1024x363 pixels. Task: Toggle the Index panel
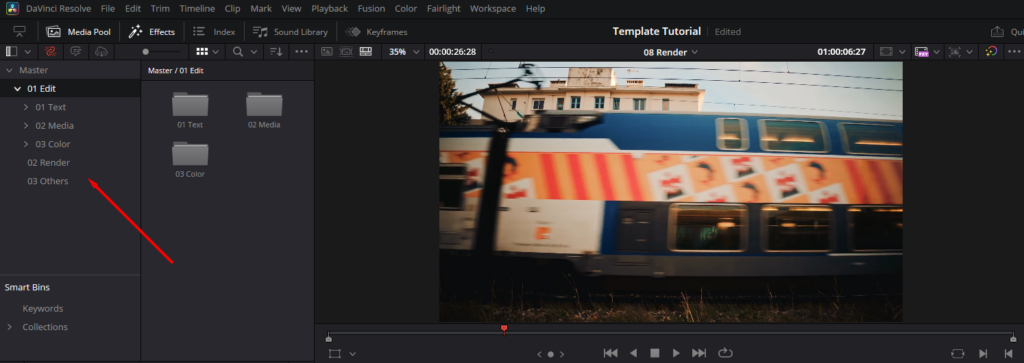click(x=214, y=31)
